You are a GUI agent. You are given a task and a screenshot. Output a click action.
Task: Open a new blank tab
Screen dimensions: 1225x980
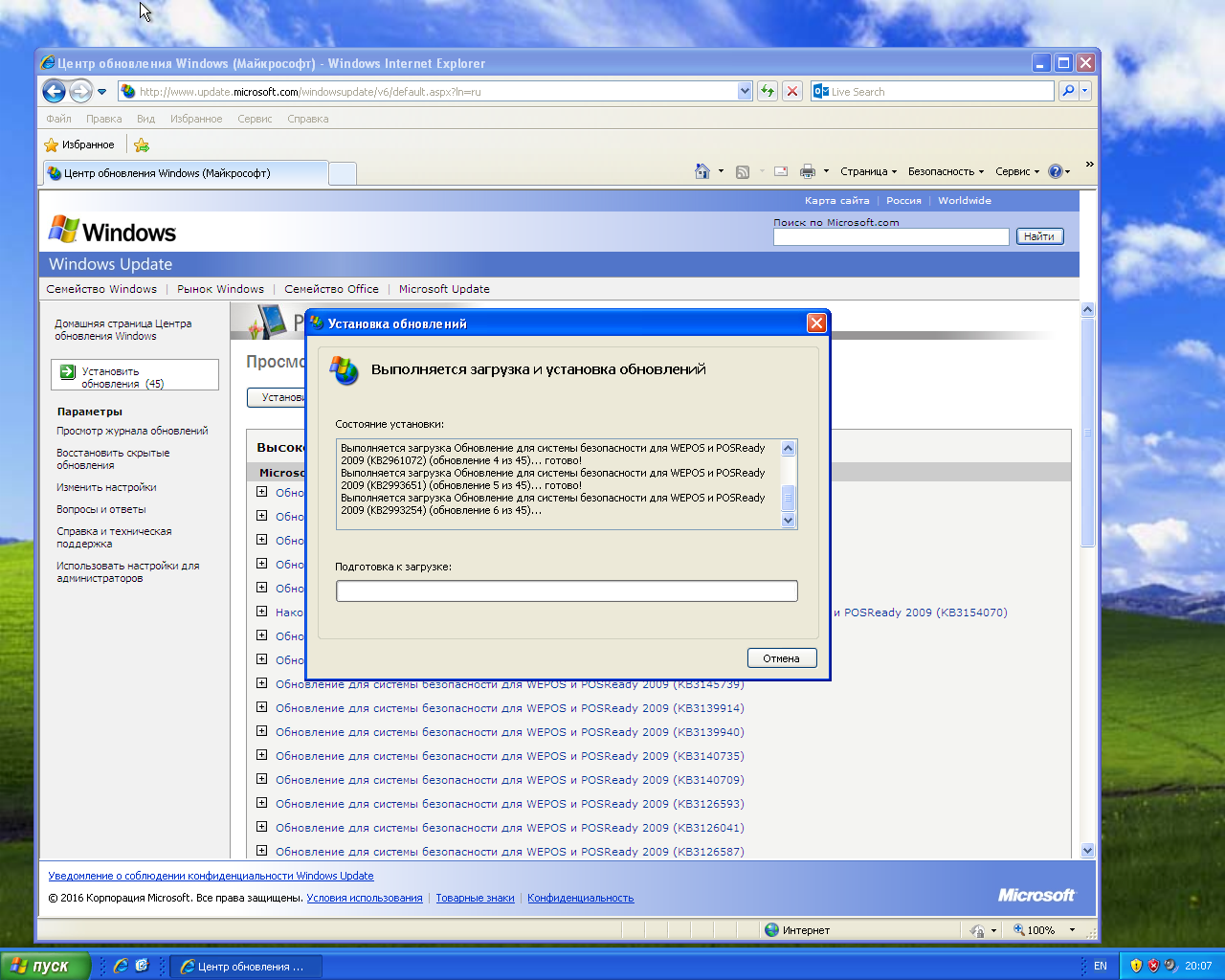pyautogui.click(x=343, y=173)
